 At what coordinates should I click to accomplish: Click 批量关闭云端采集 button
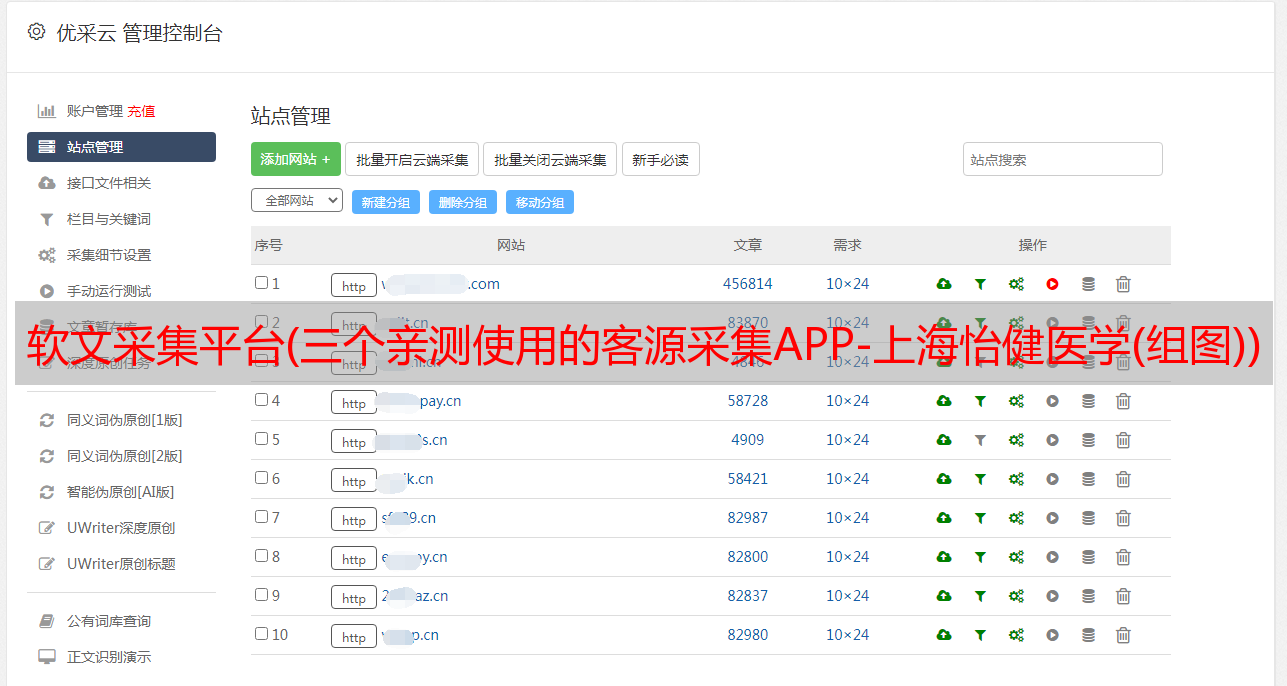click(550, 159)
